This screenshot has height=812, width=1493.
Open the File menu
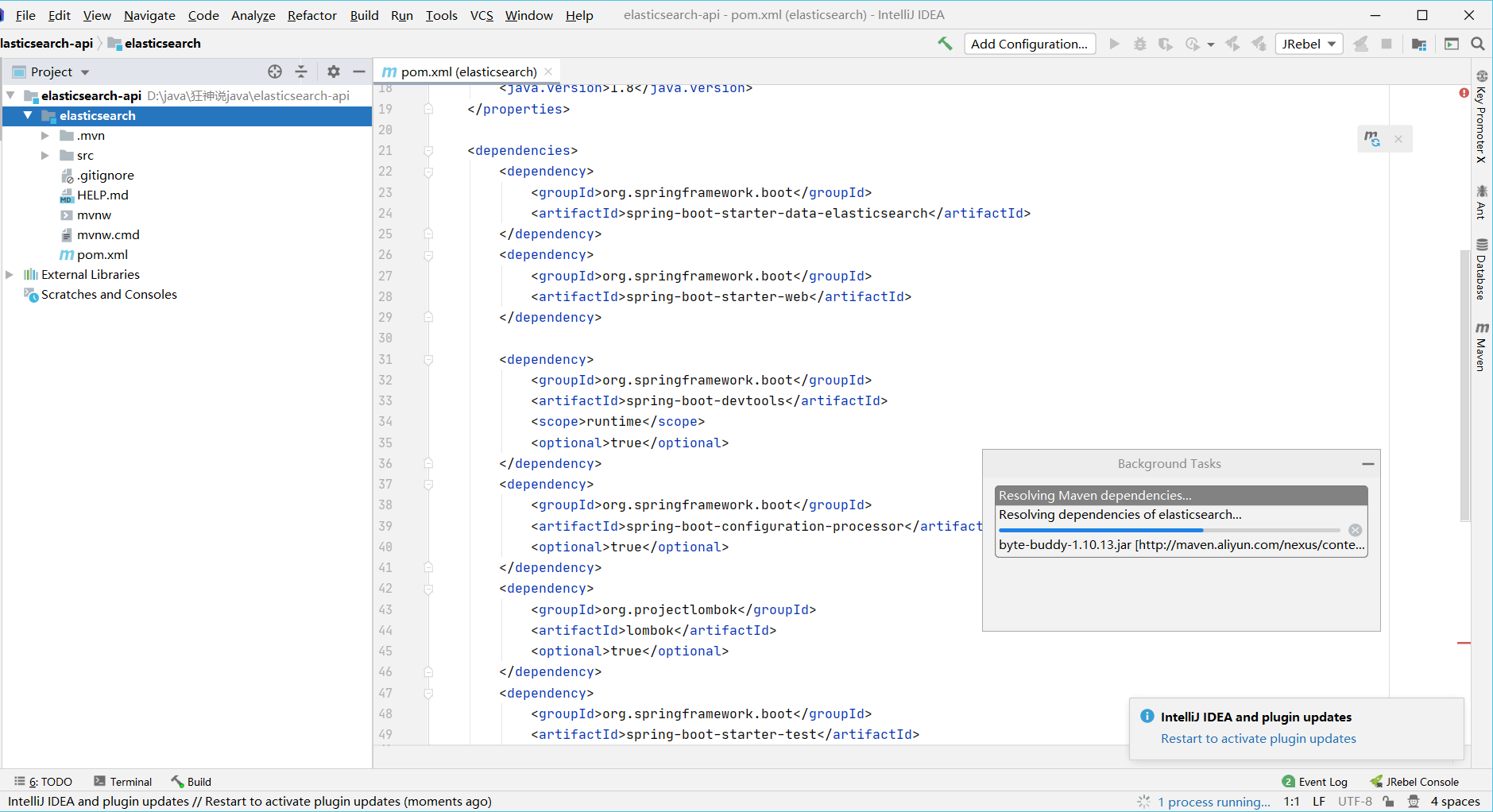tap(25, 15)
